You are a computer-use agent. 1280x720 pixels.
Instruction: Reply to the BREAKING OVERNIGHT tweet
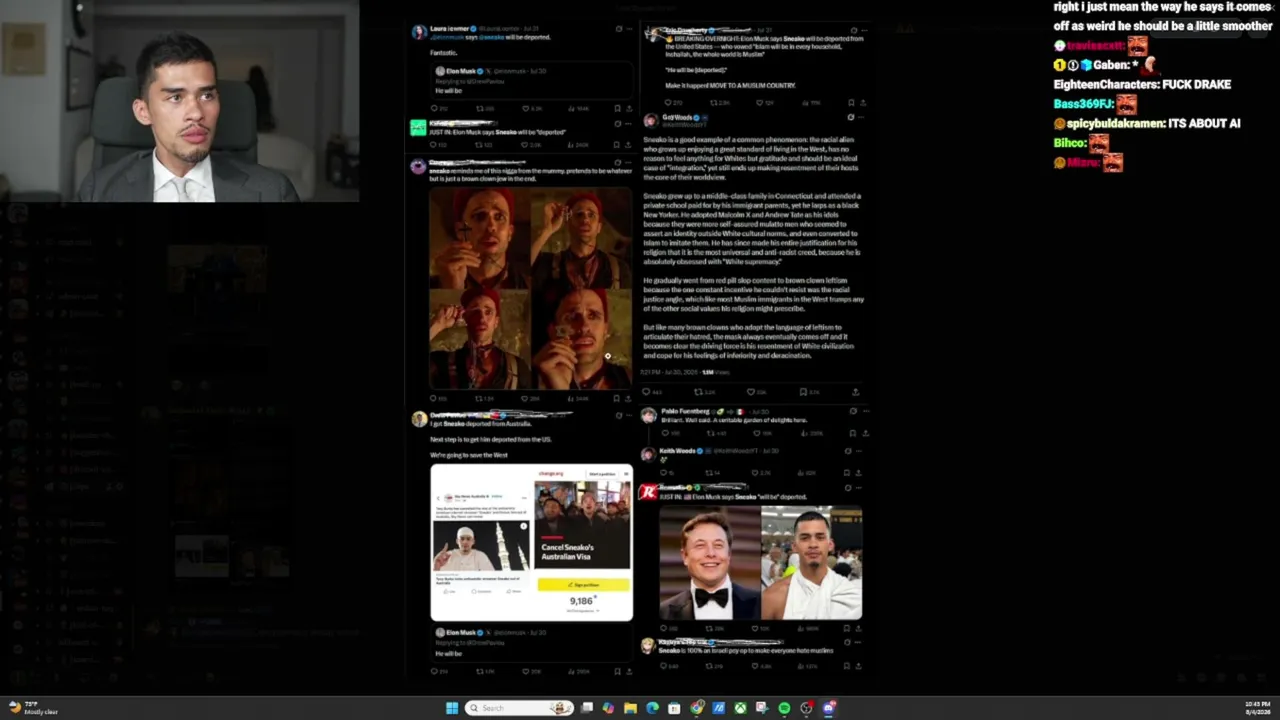(670, 102)
